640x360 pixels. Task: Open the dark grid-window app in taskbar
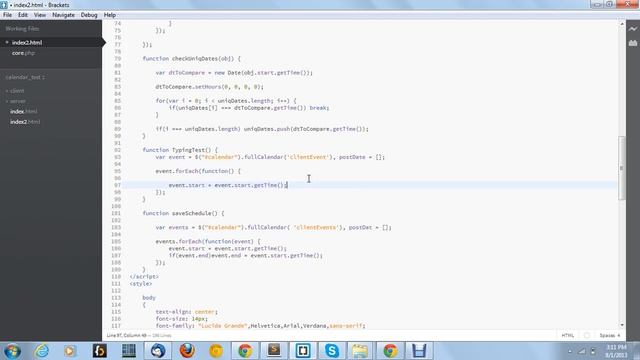[129, 351]
